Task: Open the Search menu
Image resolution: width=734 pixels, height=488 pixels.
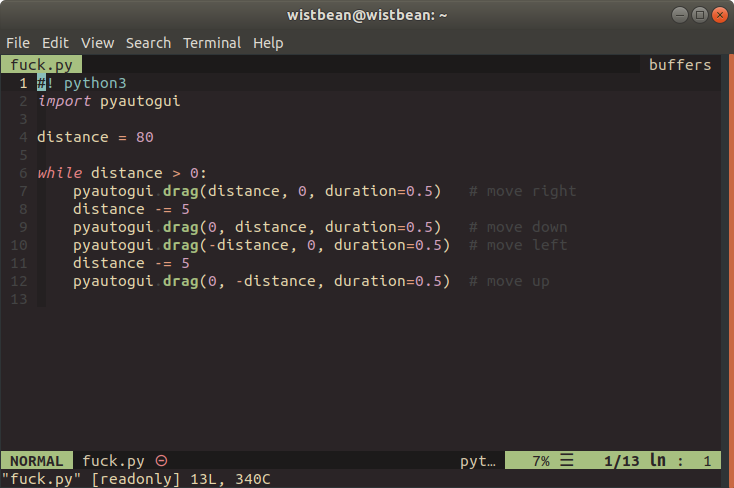Action: click(x=148, y=43)
